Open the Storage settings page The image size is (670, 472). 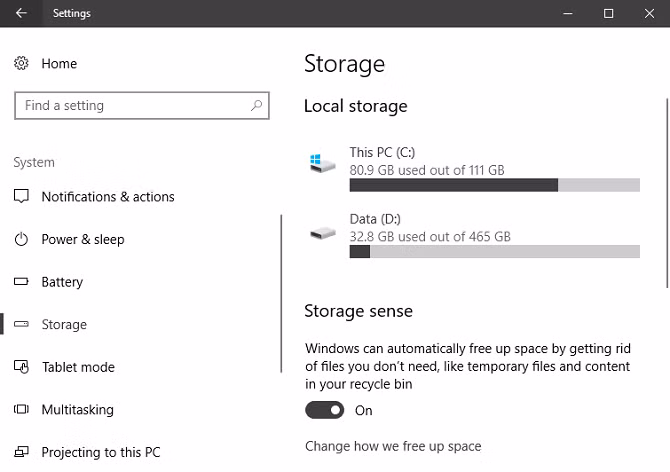(x=64, y=325)
